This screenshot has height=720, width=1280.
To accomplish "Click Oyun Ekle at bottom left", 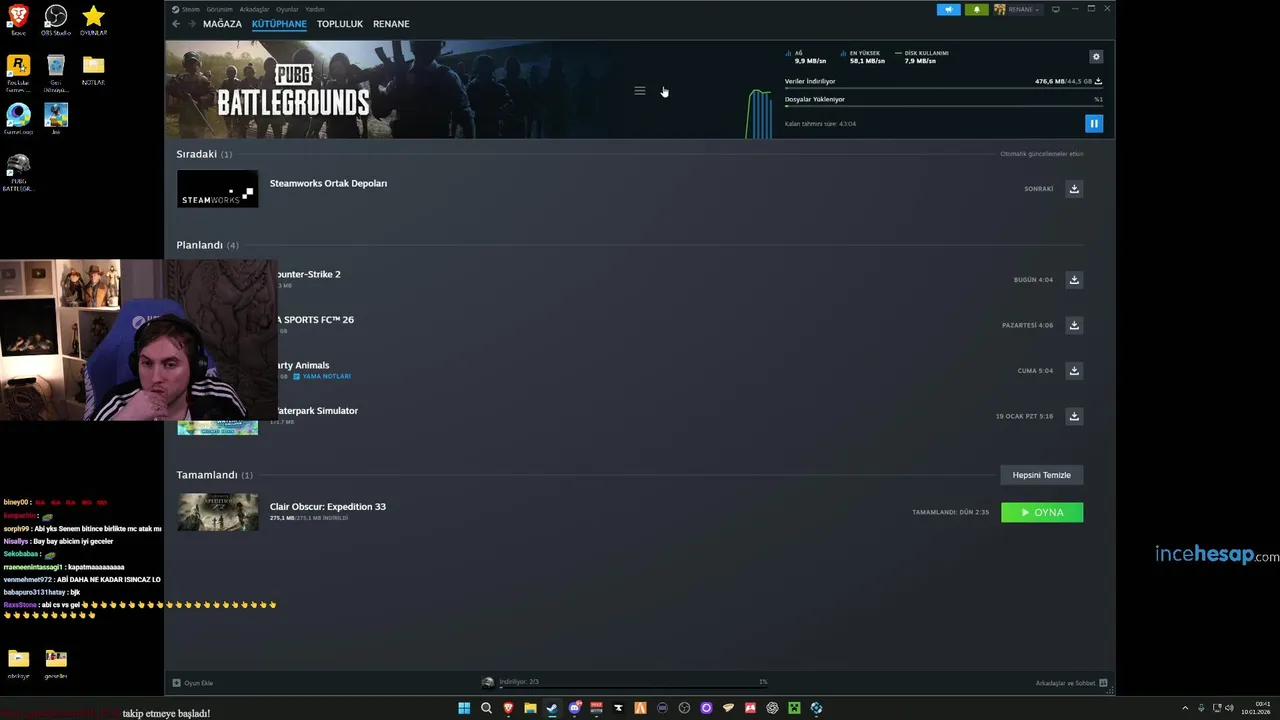I will (x=193, y=683).
